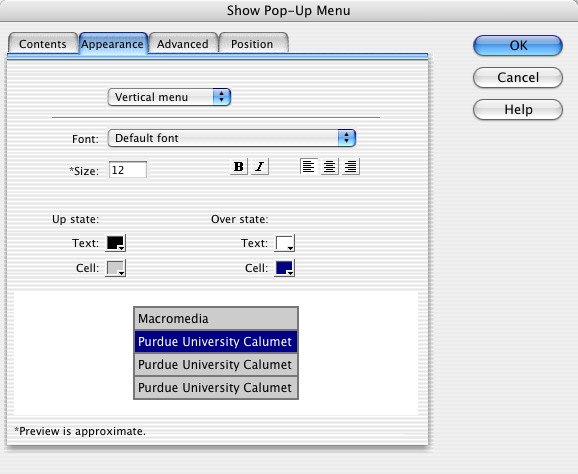Pick the Over state Text color
The width and height of the screenshot is (578, 474).
pos(285,243)
